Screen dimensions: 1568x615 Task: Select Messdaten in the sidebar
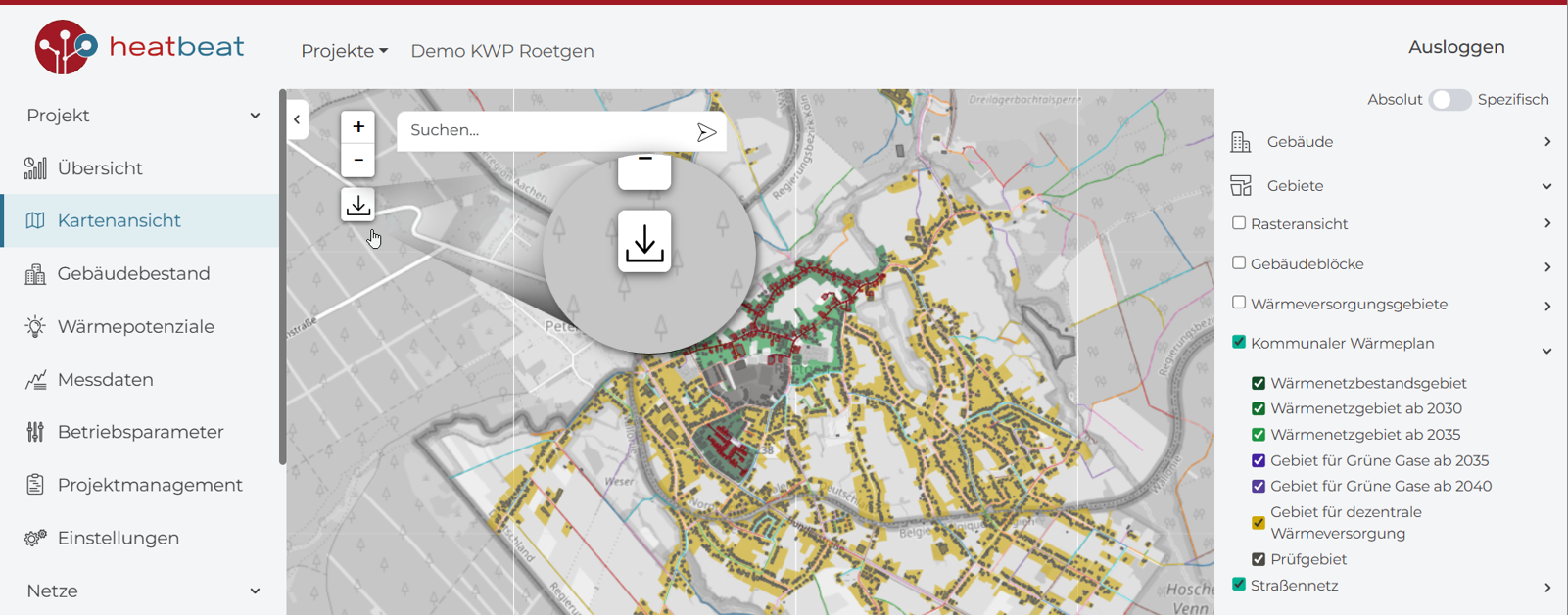(105, 380)
